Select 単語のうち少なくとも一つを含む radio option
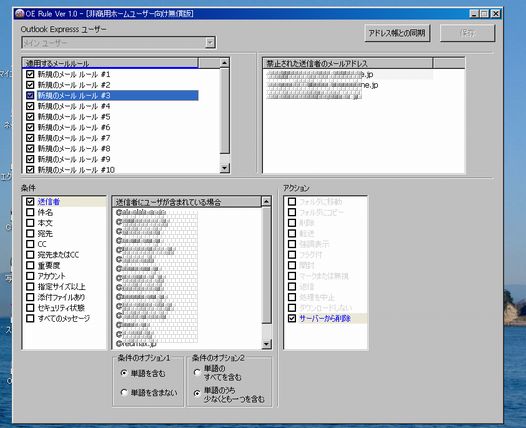Viewport: 526px width, 428px height. (197, 393)
